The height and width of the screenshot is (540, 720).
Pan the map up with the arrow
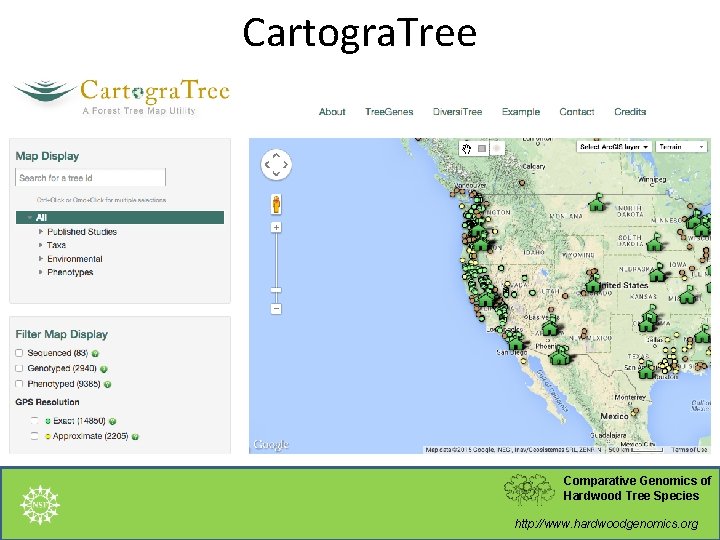276,155
